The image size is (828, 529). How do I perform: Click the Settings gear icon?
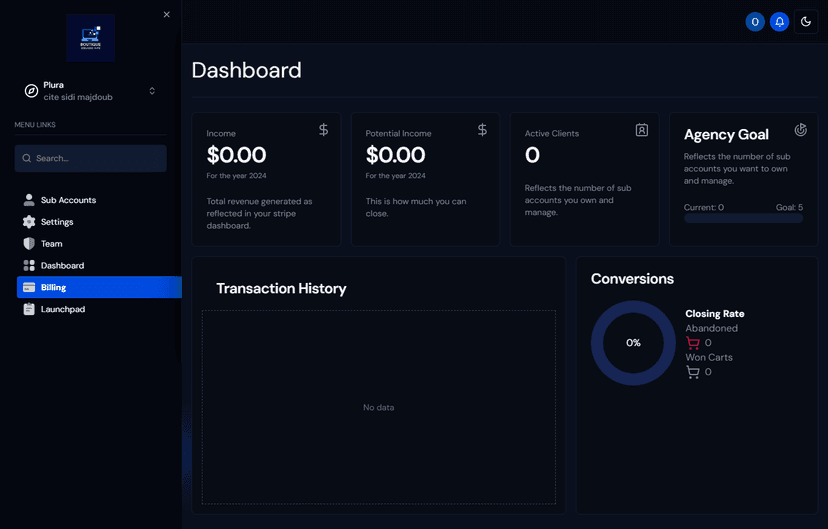coord(29,222)
